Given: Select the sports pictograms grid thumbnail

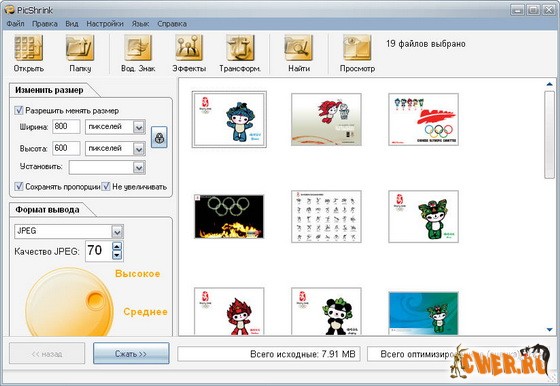Looking at the screenshot, I should (x=326, y=216).
